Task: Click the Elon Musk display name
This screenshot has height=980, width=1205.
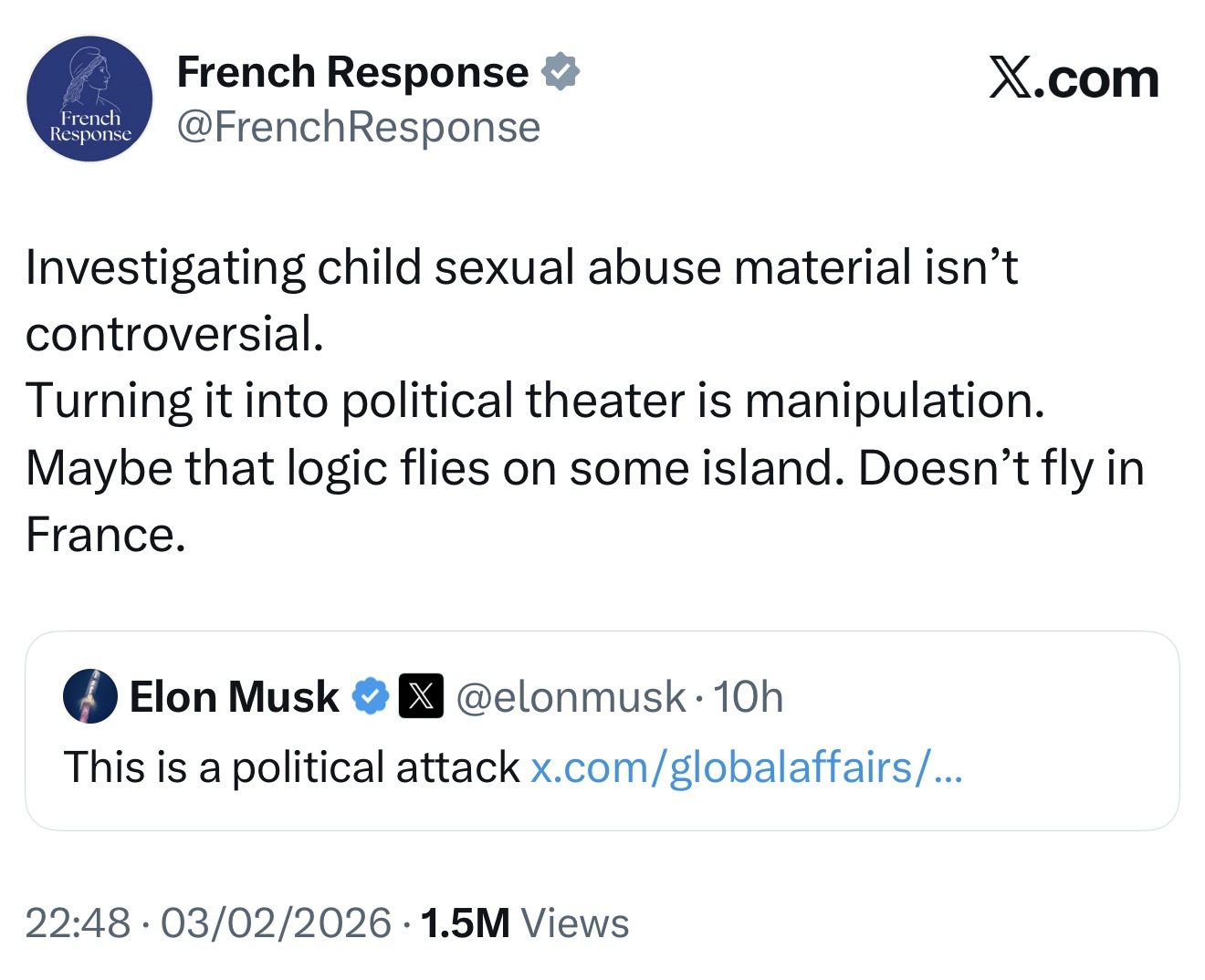Action: (235, 697)
